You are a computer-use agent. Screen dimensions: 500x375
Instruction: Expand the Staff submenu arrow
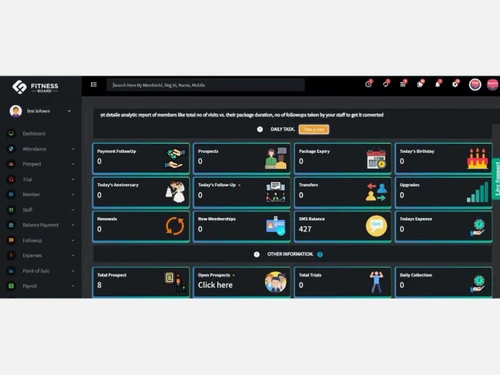[x=73, y=210]
